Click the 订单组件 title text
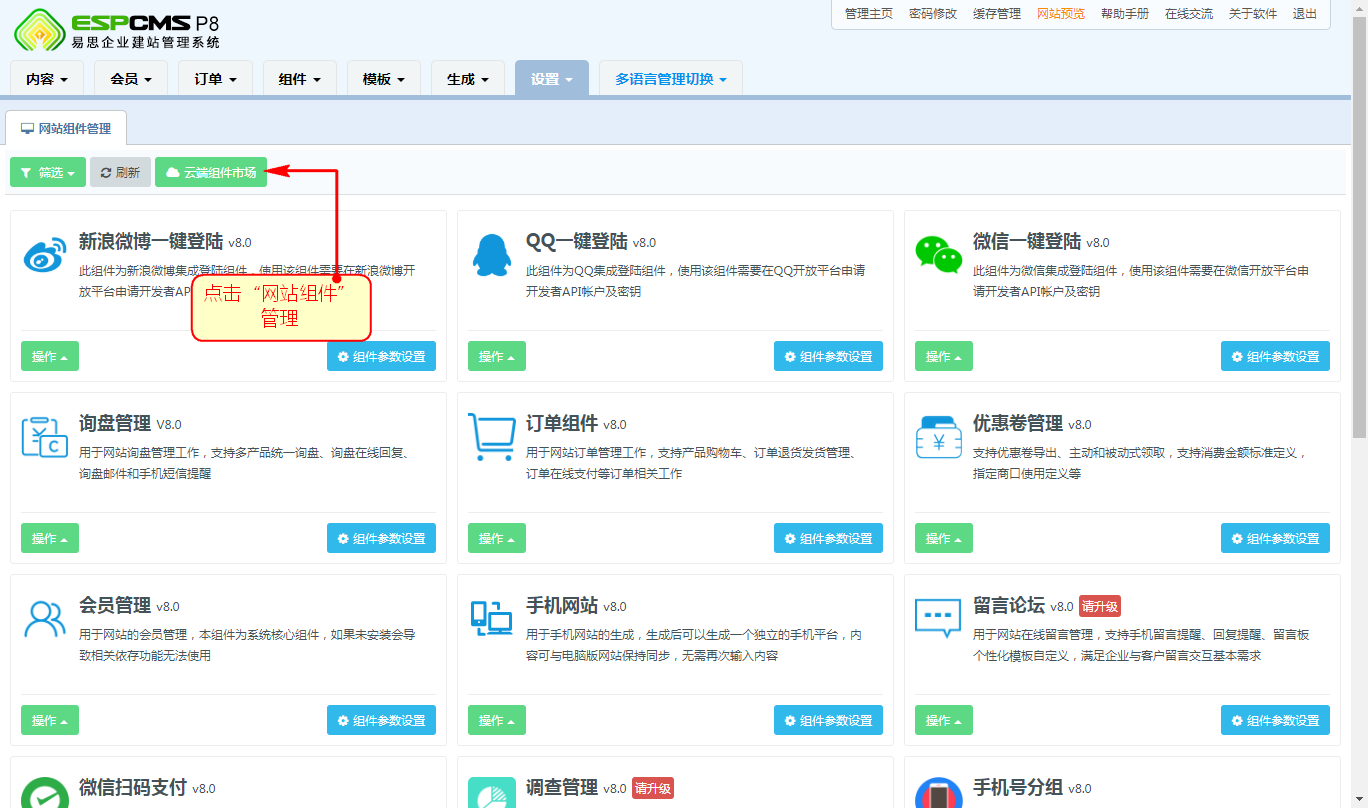The width and height of the screenshot is (1368, 808). point(562,423)
